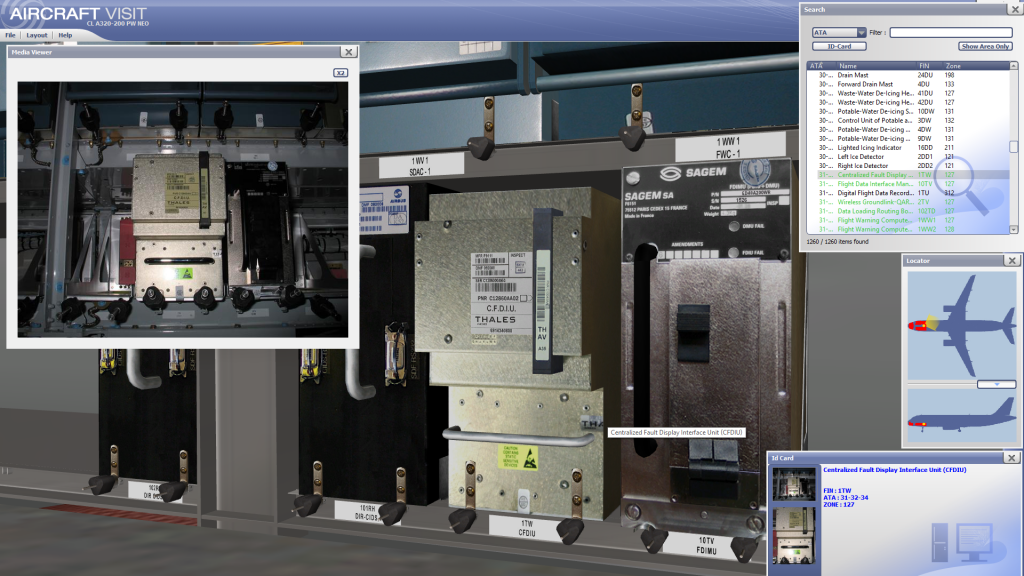Click the ID-Card button
The image size is (1024, 576).
tap(839, 46)
